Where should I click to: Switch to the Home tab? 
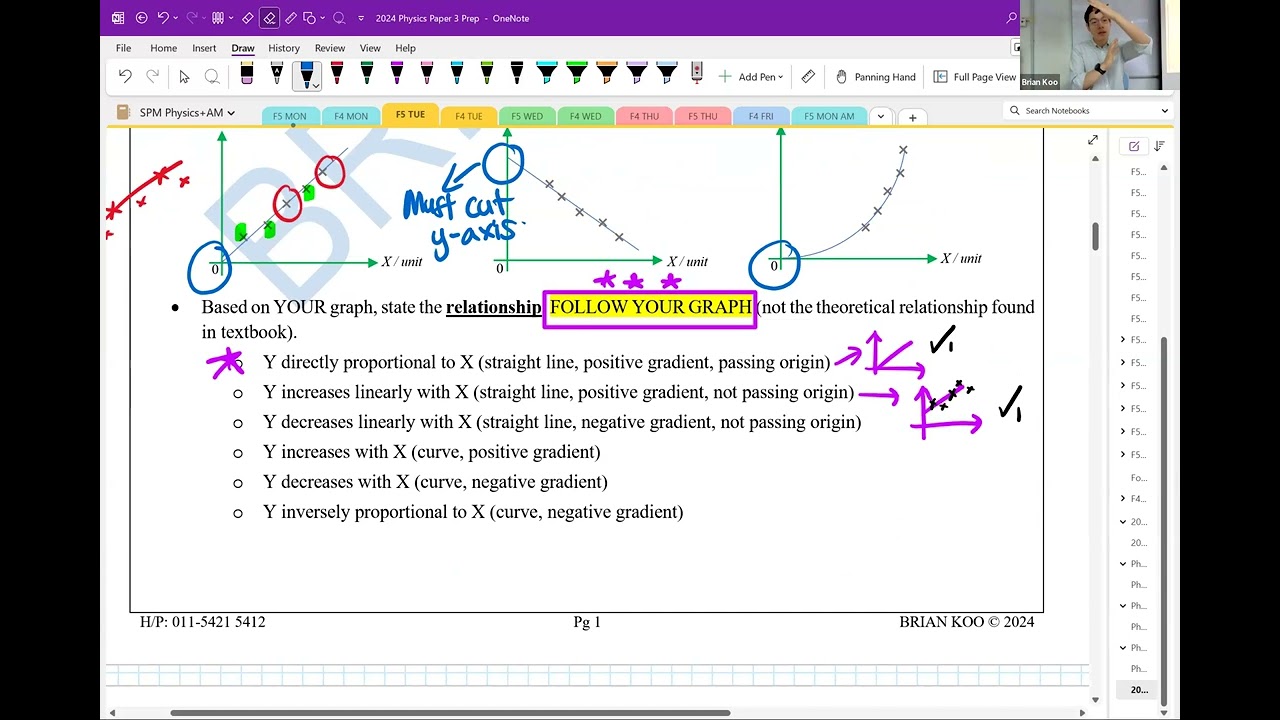163,48
